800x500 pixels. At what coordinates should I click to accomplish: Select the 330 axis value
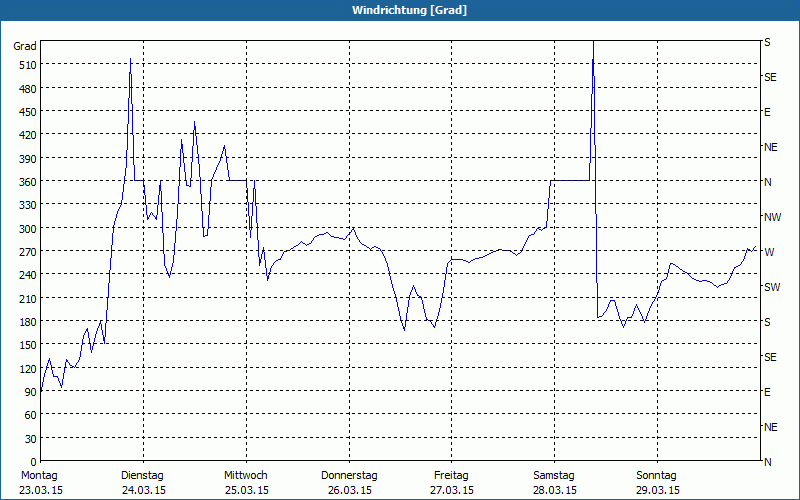pyautogui.click(x=28, y=206)
